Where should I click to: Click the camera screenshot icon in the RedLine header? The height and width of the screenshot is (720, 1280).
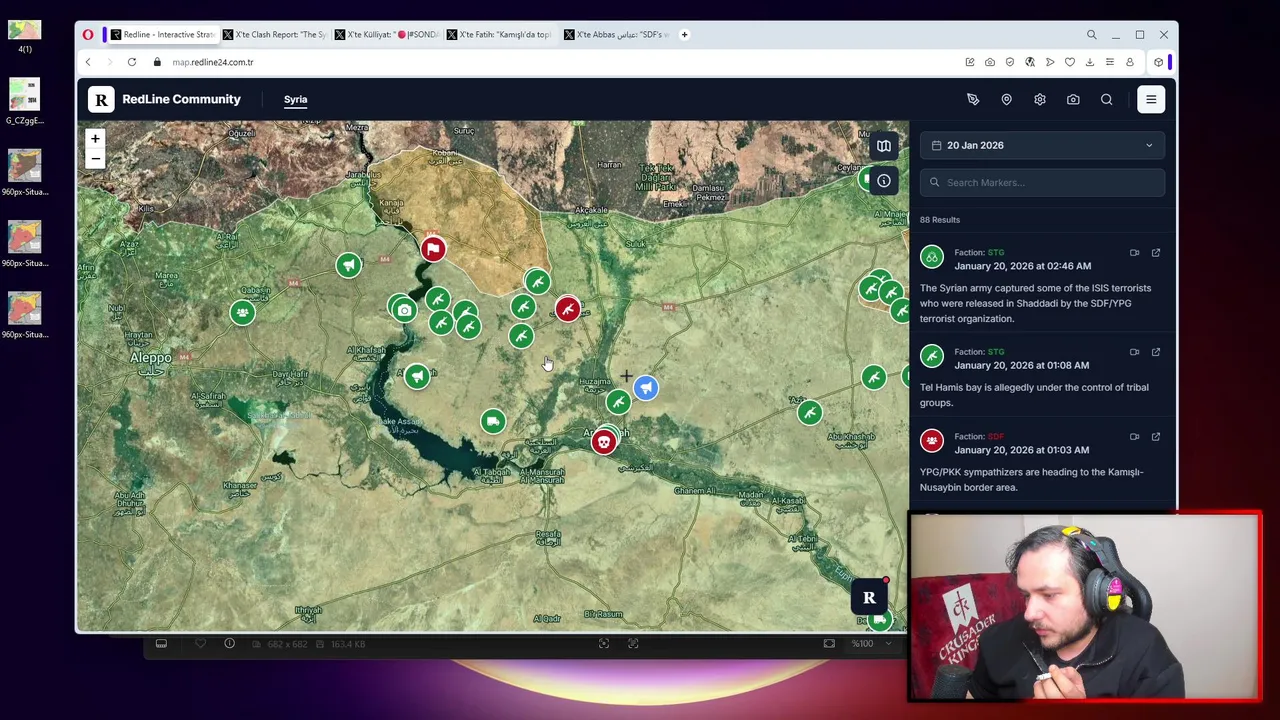(x=1073, y=99)
